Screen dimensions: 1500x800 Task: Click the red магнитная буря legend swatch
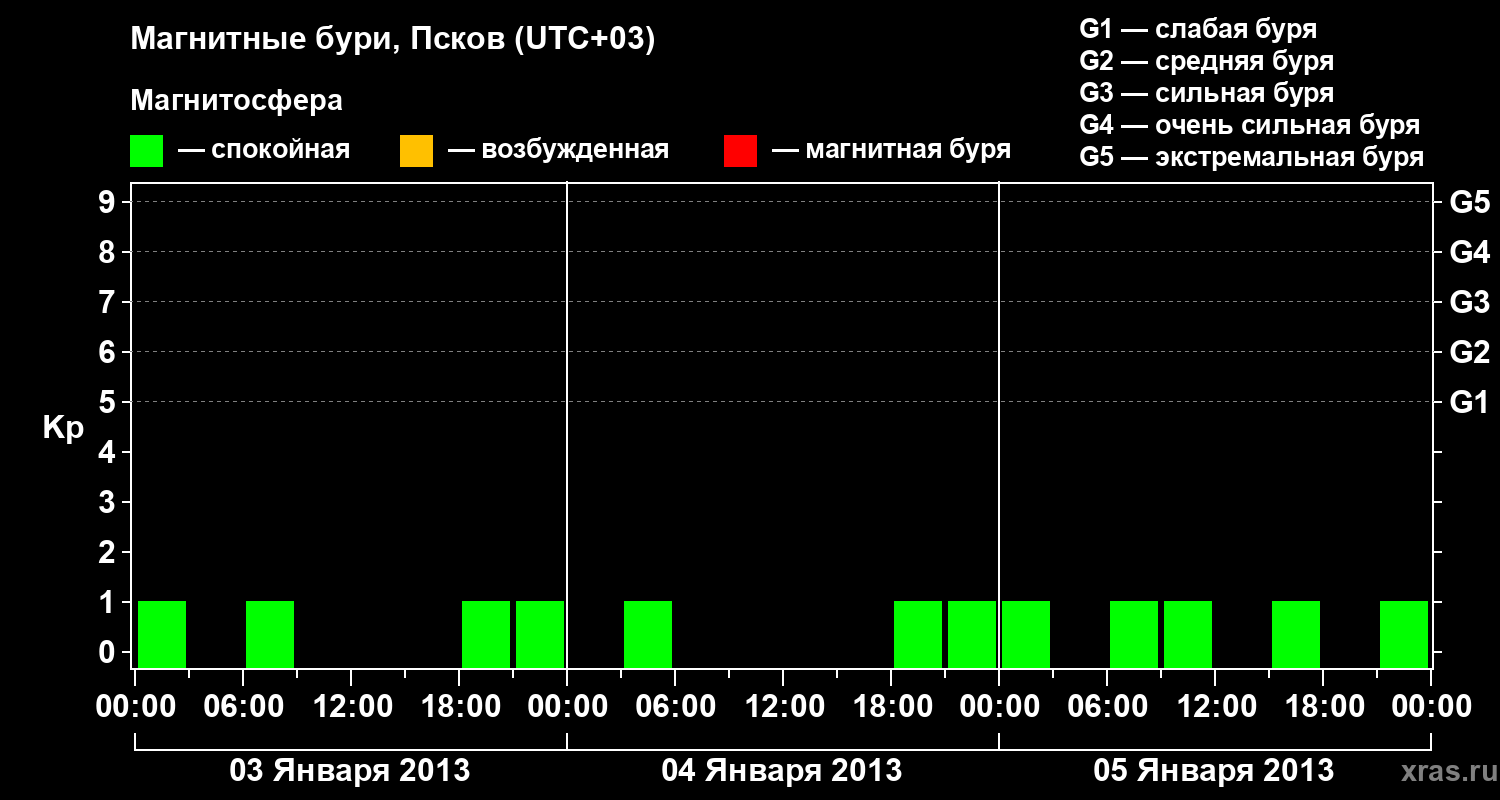click(740, 151)
